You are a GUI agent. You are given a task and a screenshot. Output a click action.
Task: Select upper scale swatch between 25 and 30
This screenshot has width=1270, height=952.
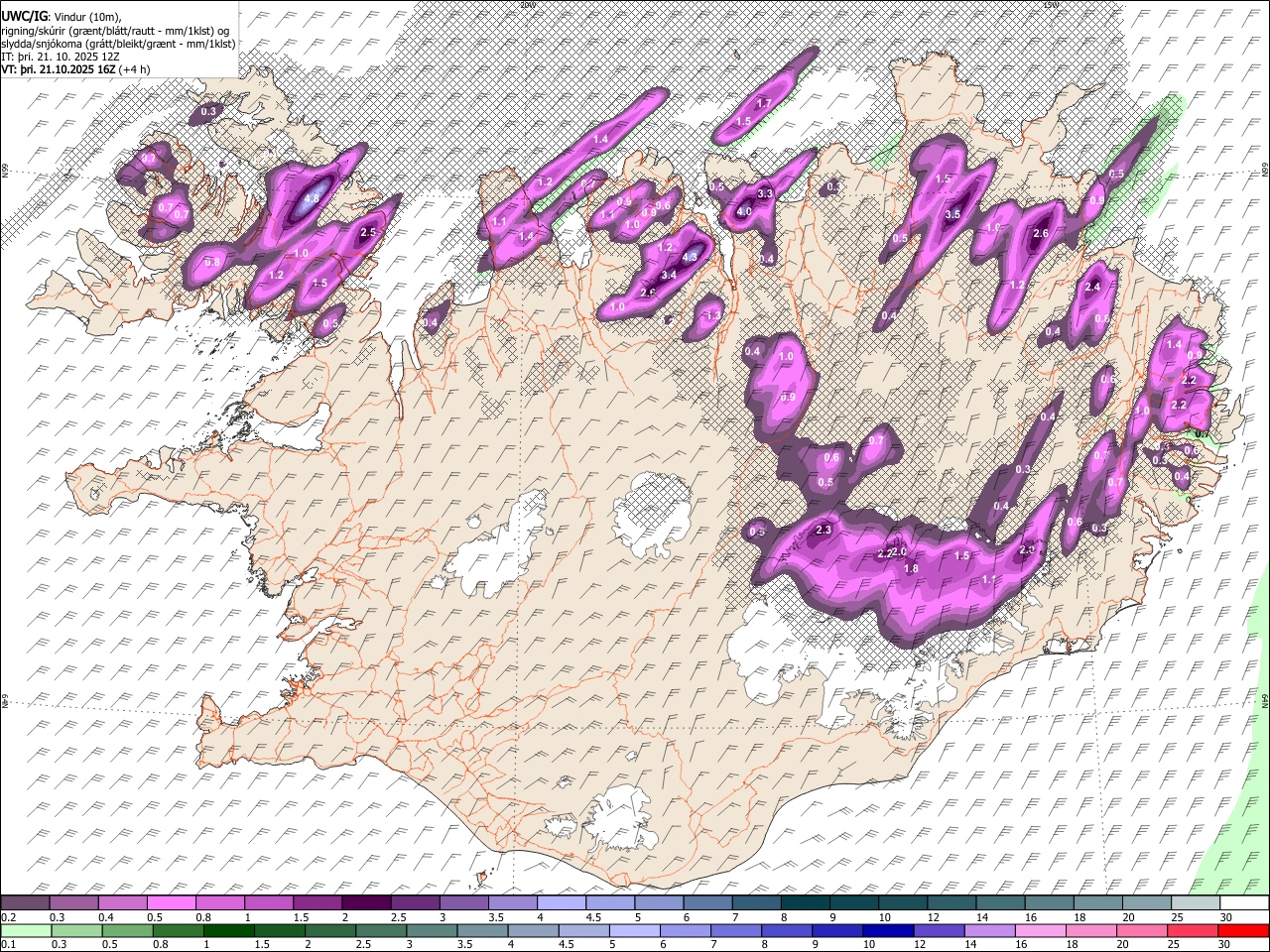(x=1197, y=903)
